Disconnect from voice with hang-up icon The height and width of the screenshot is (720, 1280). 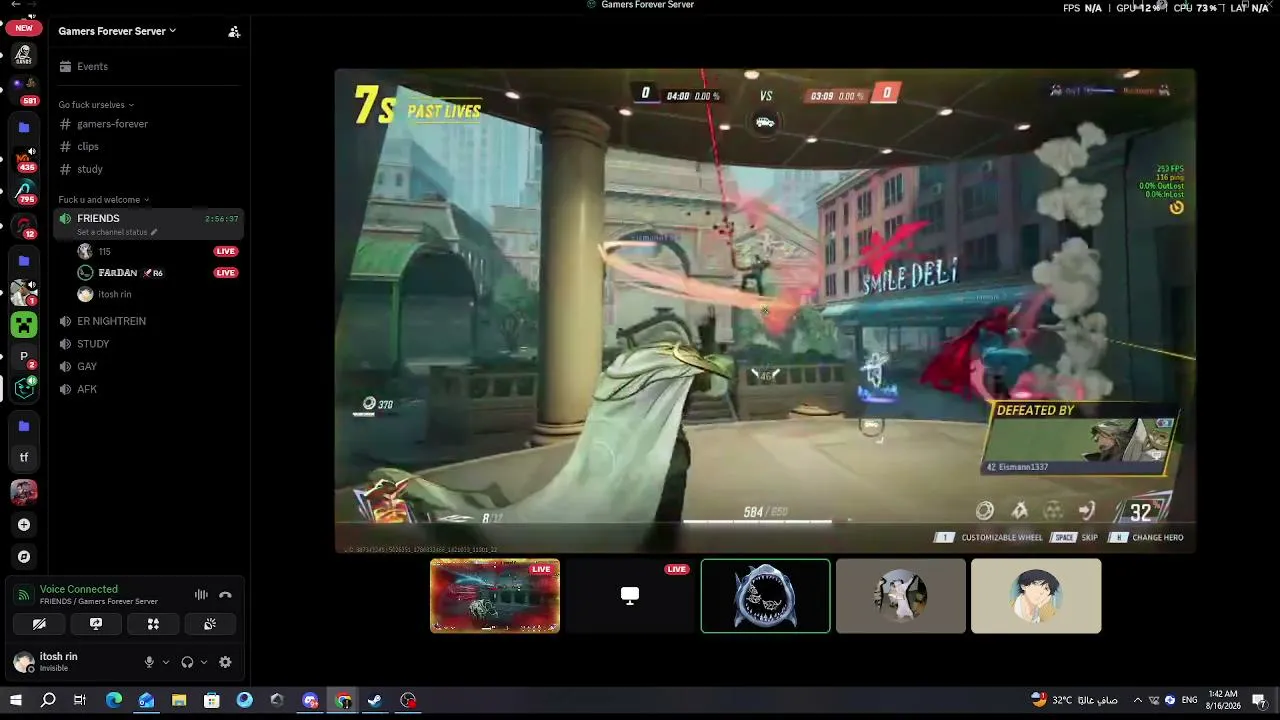click(x=225, y=595)
